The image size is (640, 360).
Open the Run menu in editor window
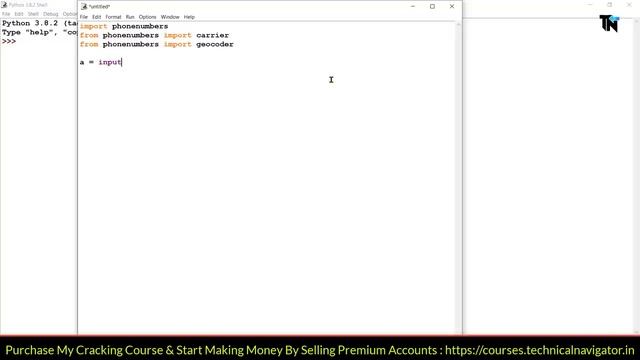(x=130, y=17)
